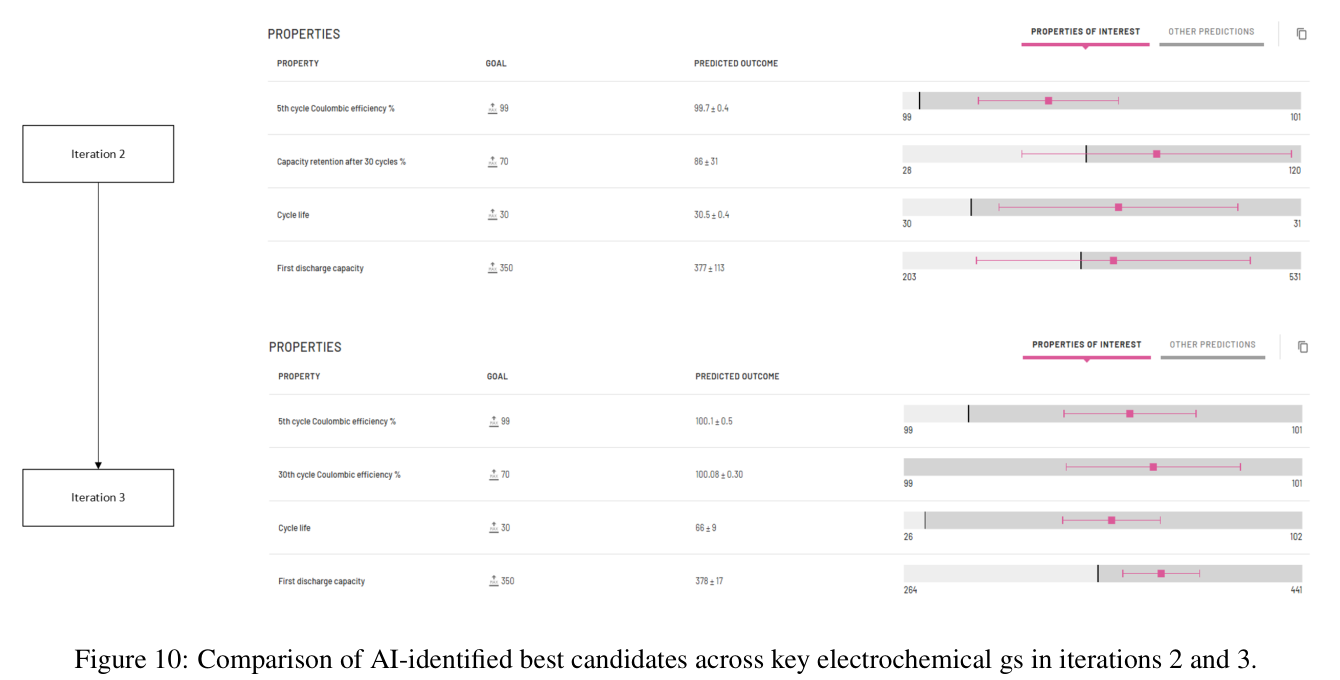Viewport: 1340px width, 680px height.
Task: Click pink marker on 30th cycle Coulombic bar
Action: coord(1153,467)
